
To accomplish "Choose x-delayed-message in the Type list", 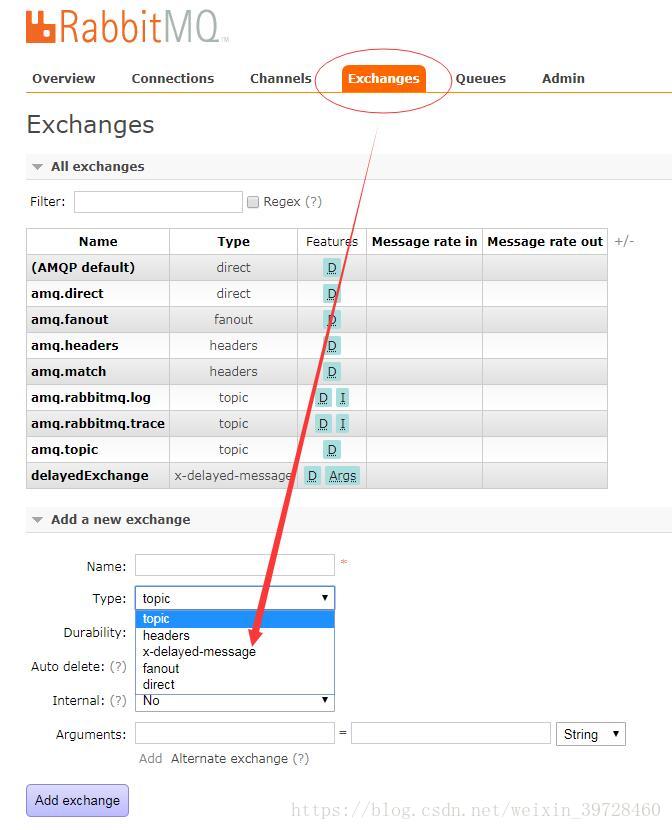I will pyautogui.click(x=235, y=652).
